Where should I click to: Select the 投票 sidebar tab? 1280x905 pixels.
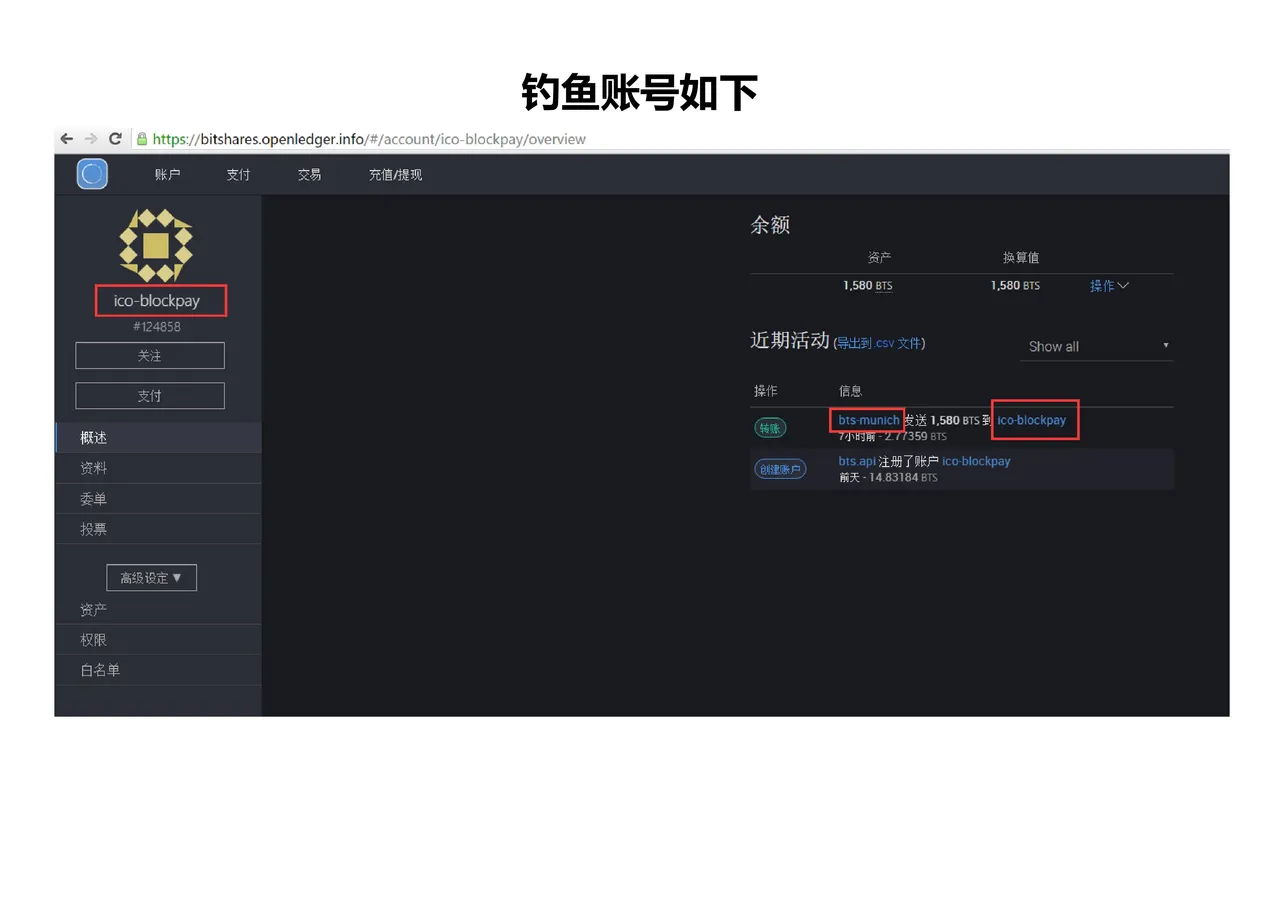(159, 529)
